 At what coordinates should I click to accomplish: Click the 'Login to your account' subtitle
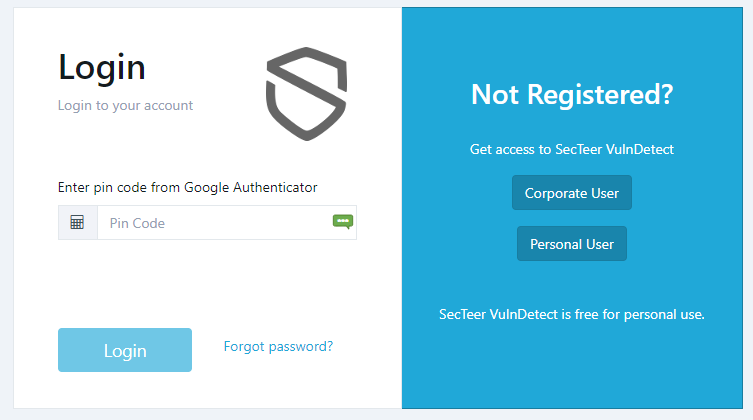(125, 106)
